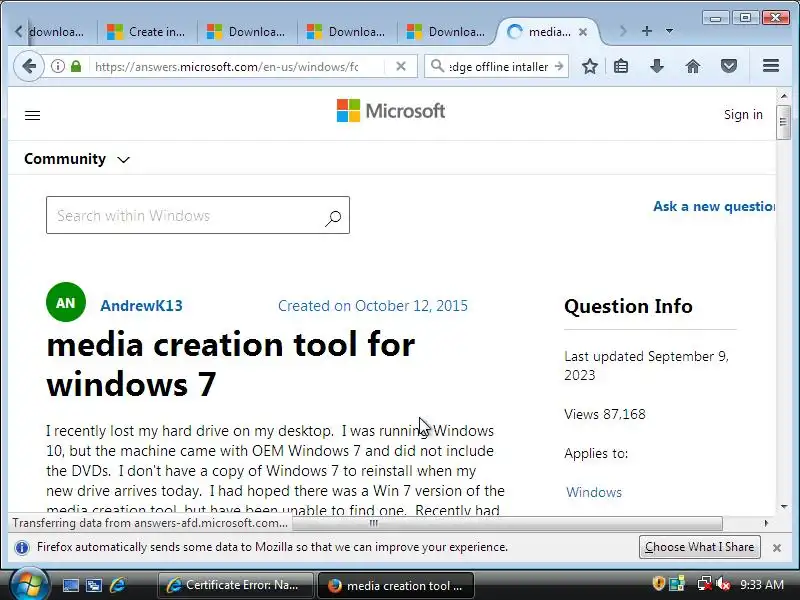This screenshot has height=600, width=800.
Task: Click the vertical scrollbar thumb
Action: click(x=783, y=122)
